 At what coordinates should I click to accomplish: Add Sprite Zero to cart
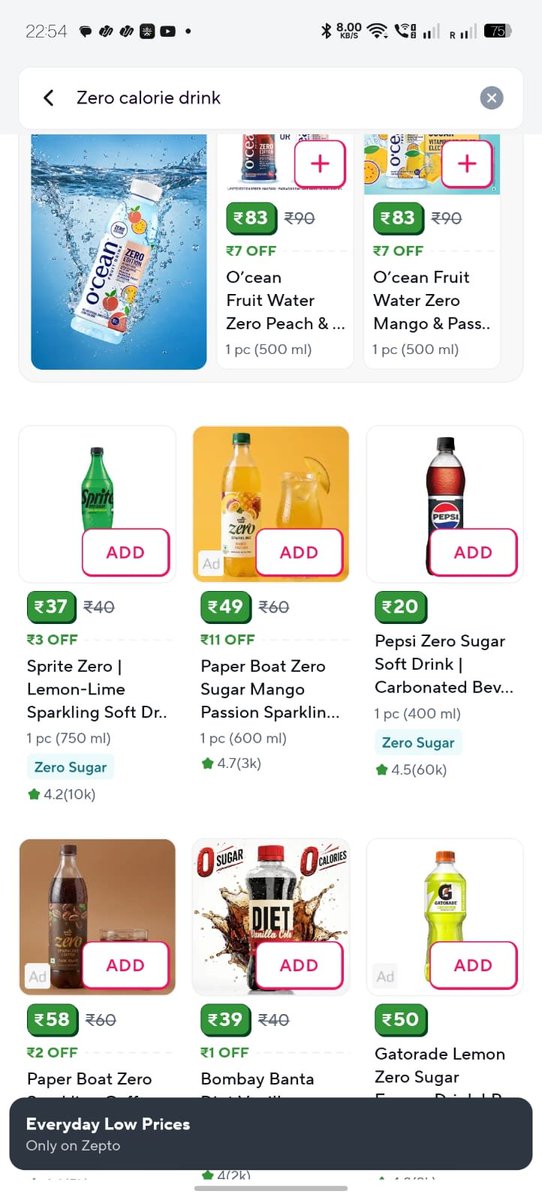point(125,553)
